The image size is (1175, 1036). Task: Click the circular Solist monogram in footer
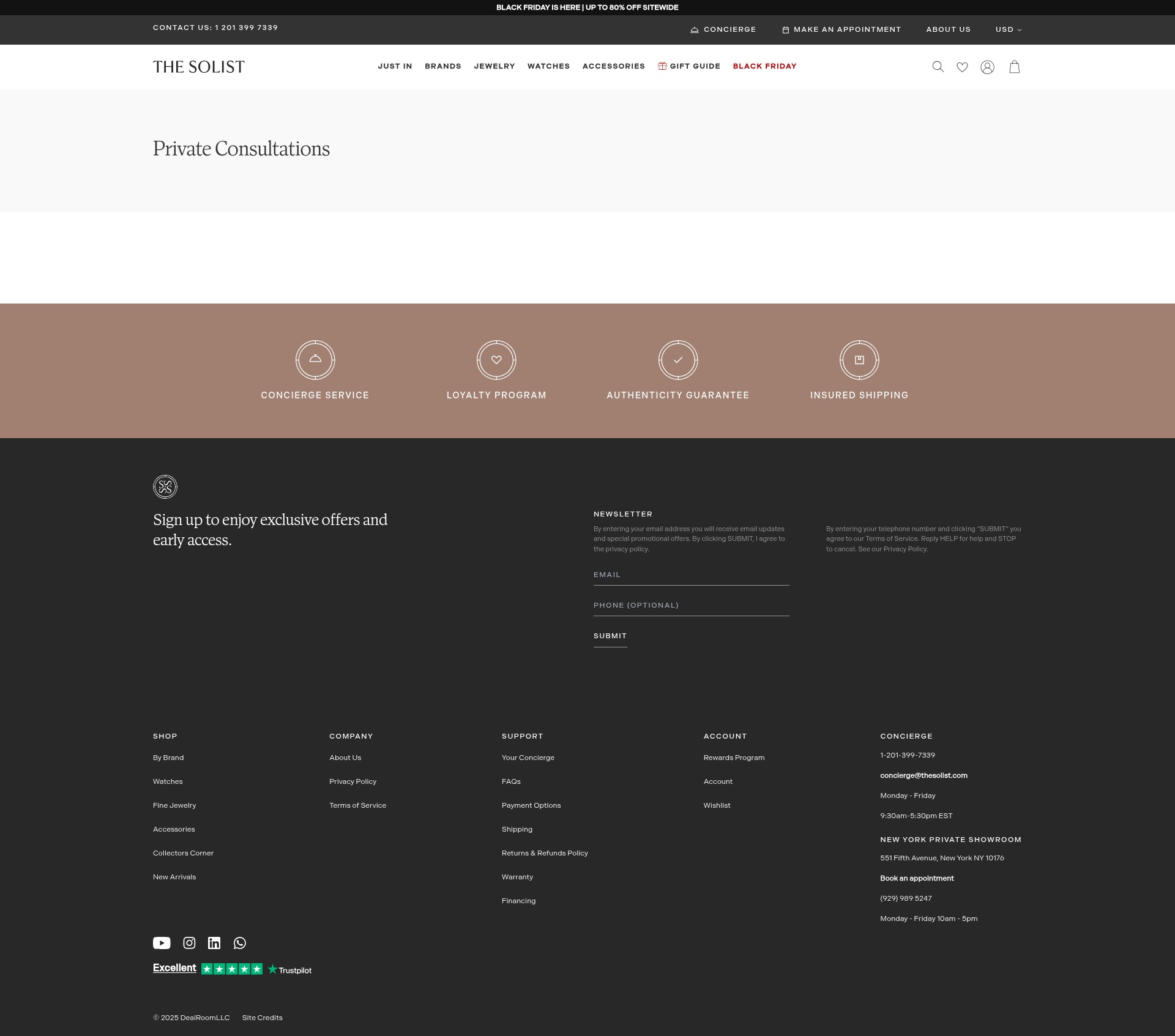pos(165,487)
